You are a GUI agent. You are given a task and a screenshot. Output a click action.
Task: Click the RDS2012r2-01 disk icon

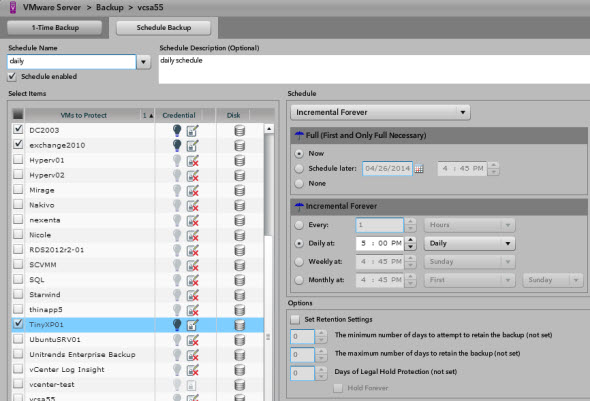click(x=240, y=250)
